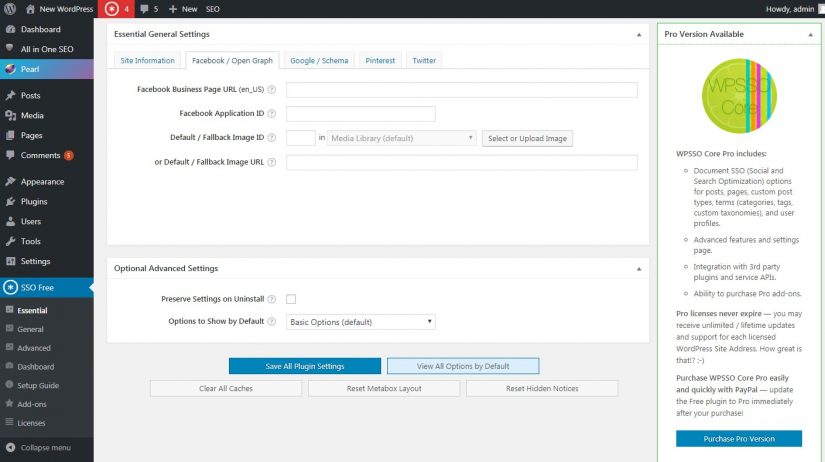
Task: Open Comments with the speech bubble icon
Action: point(10,155)
